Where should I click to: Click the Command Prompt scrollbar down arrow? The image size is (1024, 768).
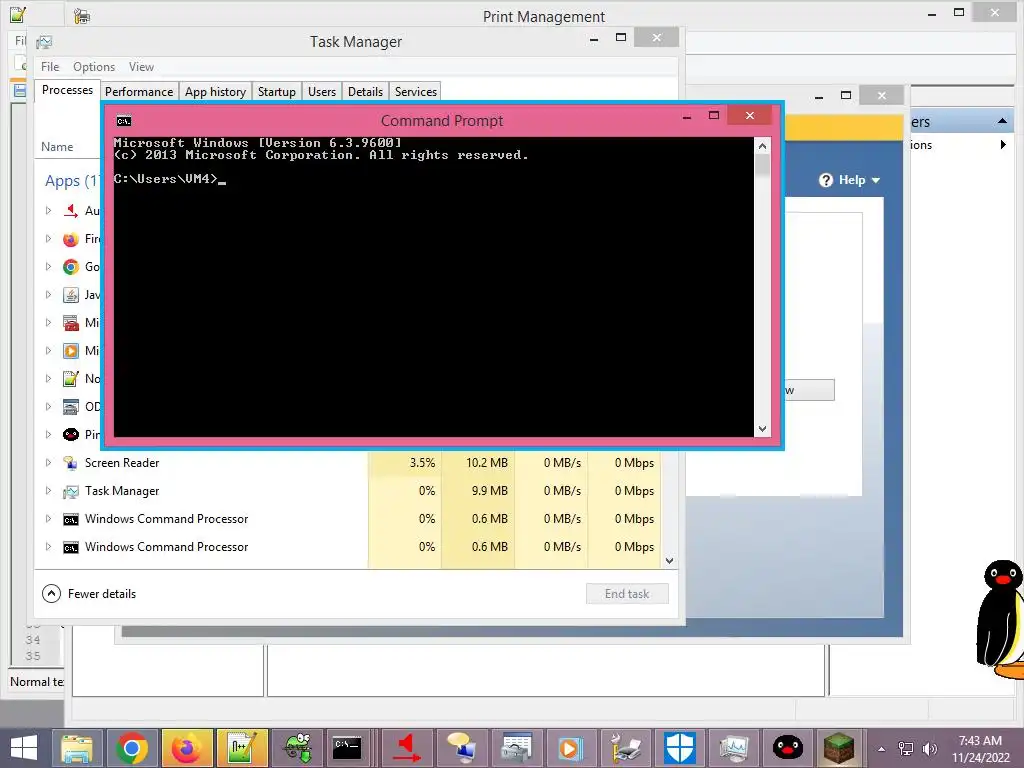coord(762,429)
